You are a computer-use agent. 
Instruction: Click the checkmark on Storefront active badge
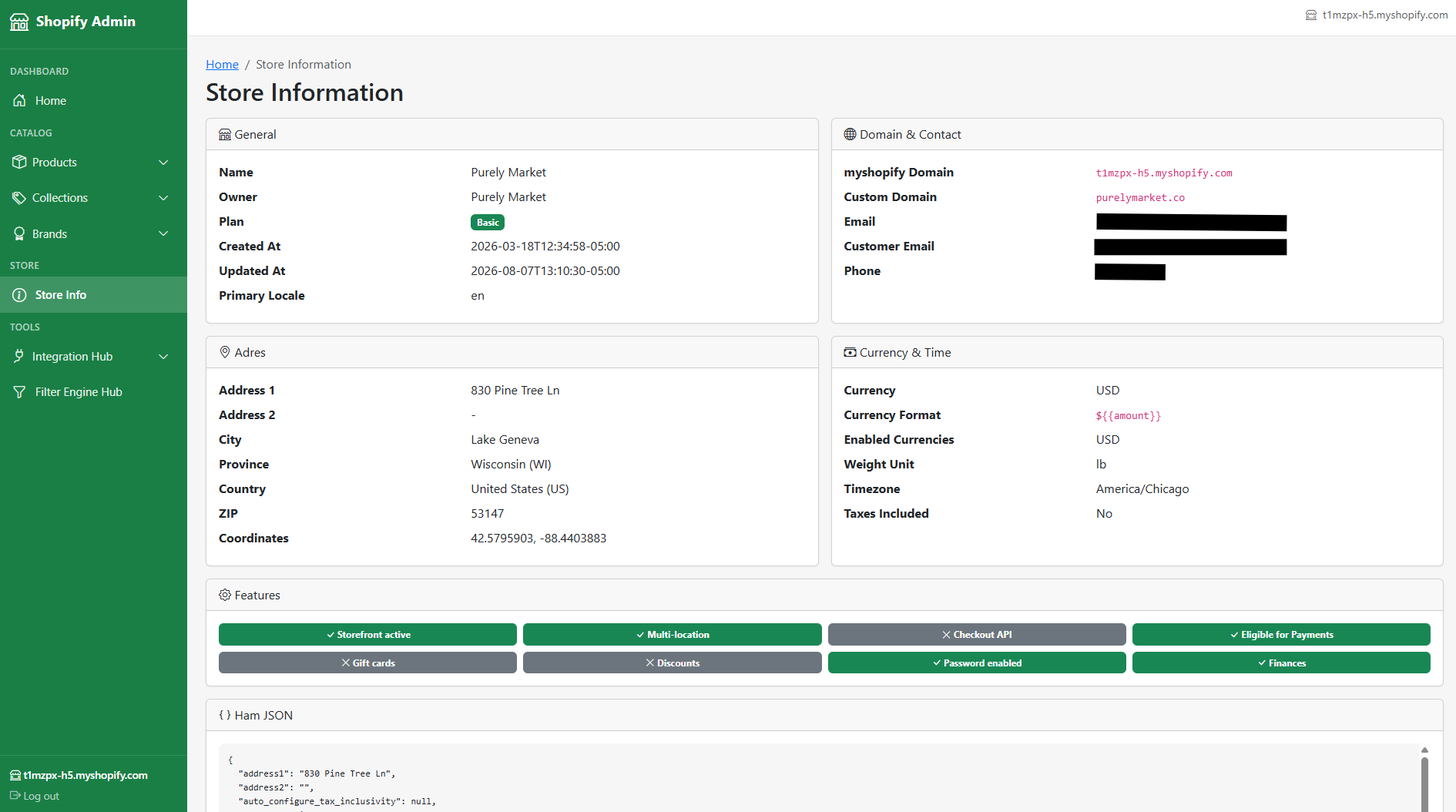[330, 635]
